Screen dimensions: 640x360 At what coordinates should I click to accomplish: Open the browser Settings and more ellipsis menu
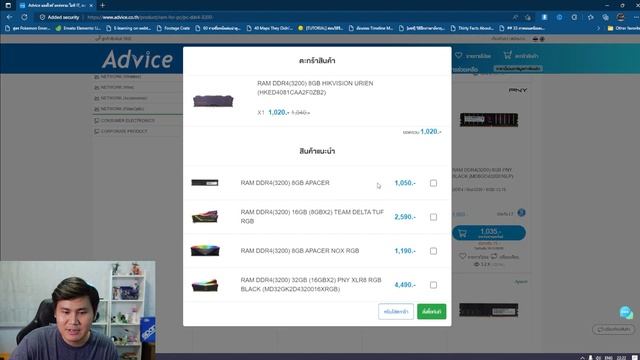pos(636,17)
